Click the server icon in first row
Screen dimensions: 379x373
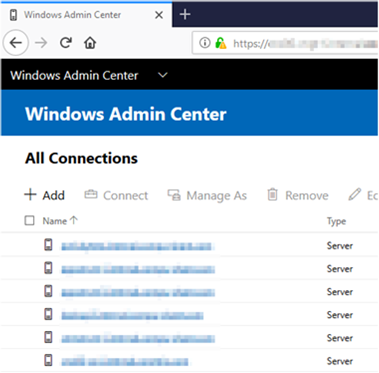[48, 245]
